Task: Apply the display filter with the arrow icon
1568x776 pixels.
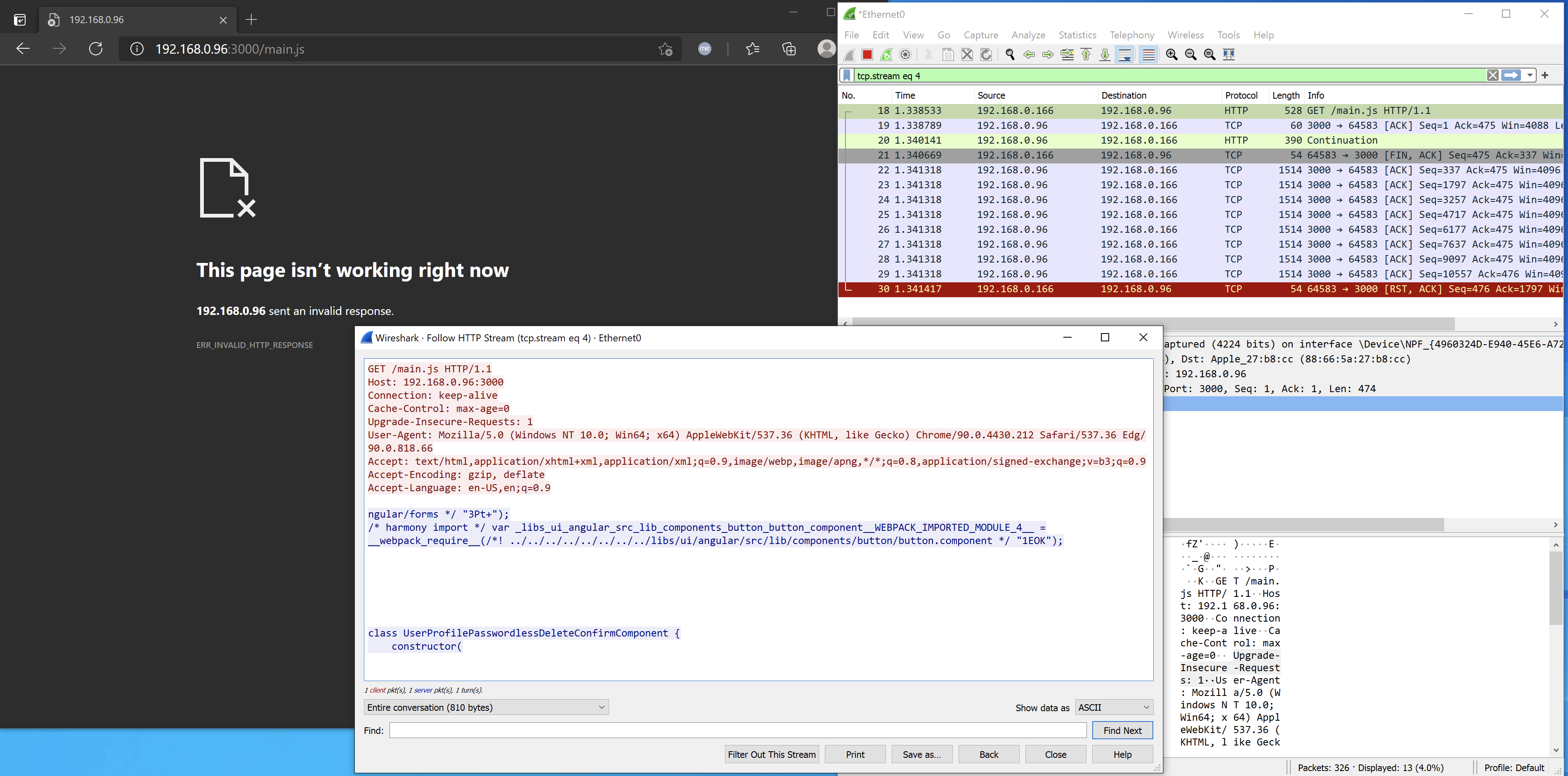Action: [1512, 75]
